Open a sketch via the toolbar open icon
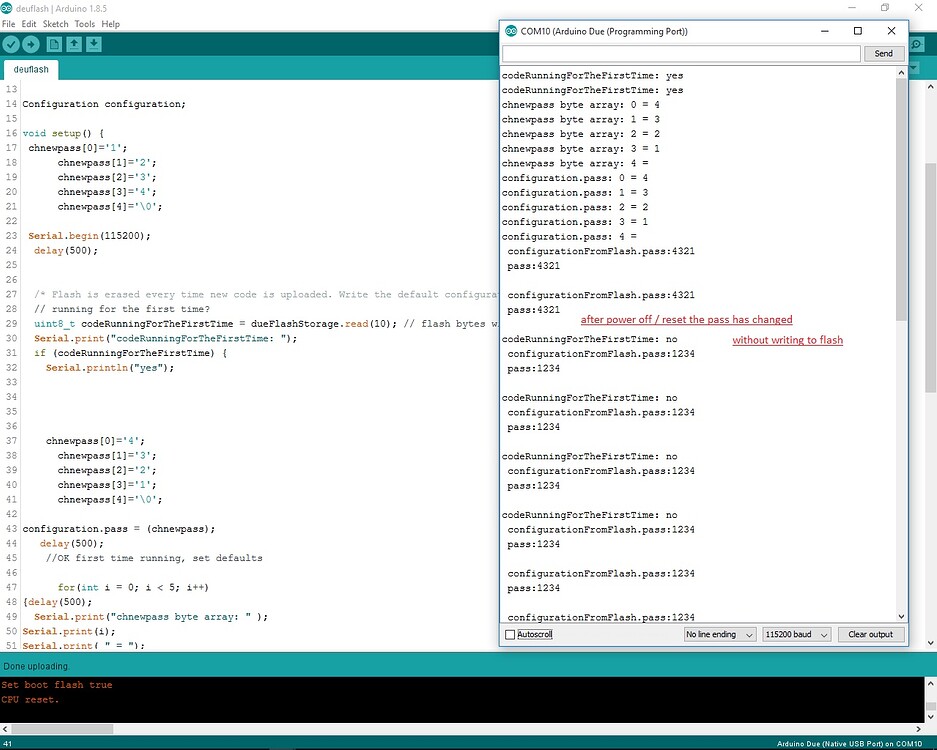This screenshot has width=937, height=750. click(72, 44)
